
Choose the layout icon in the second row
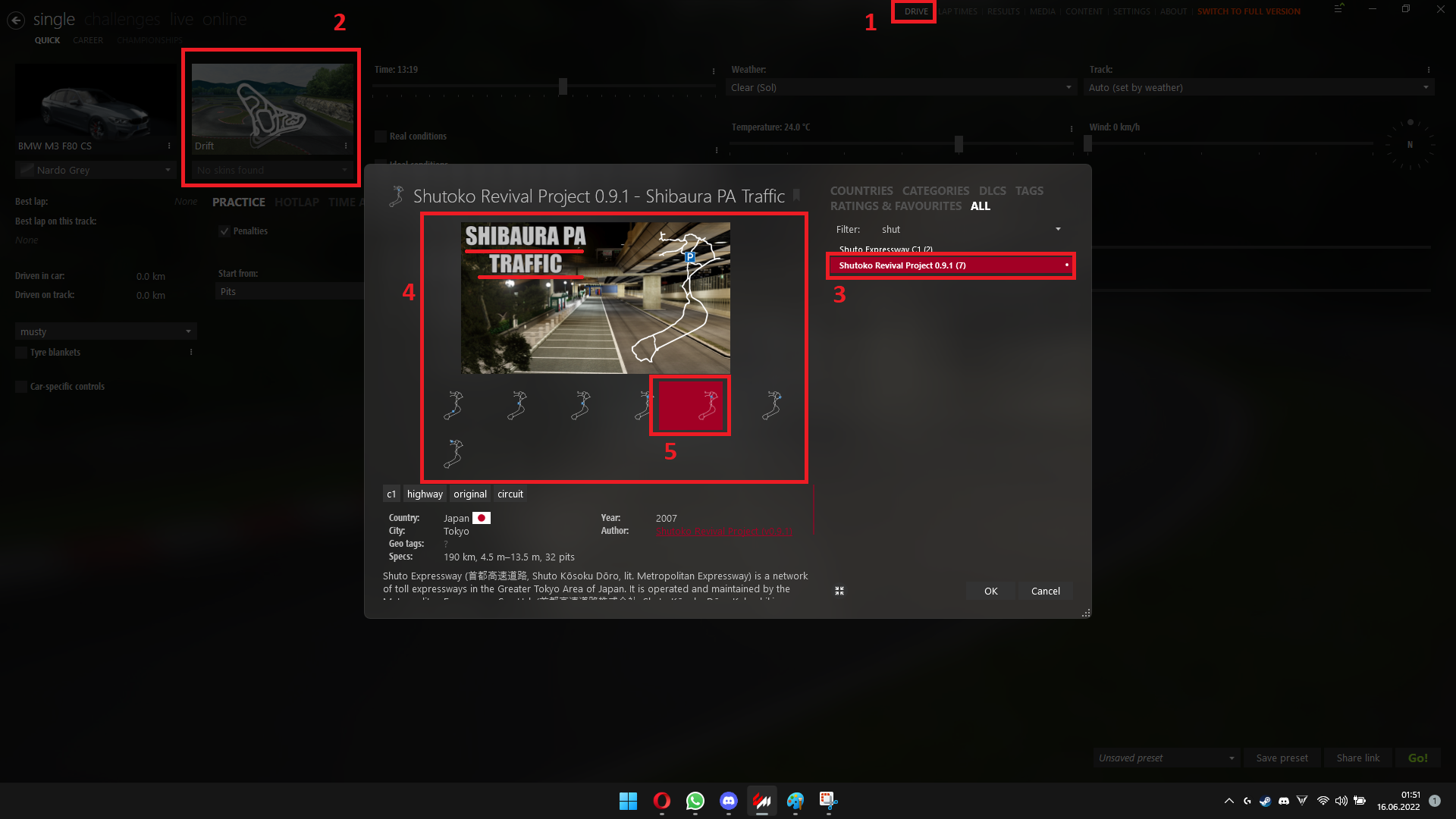[453, 453]
